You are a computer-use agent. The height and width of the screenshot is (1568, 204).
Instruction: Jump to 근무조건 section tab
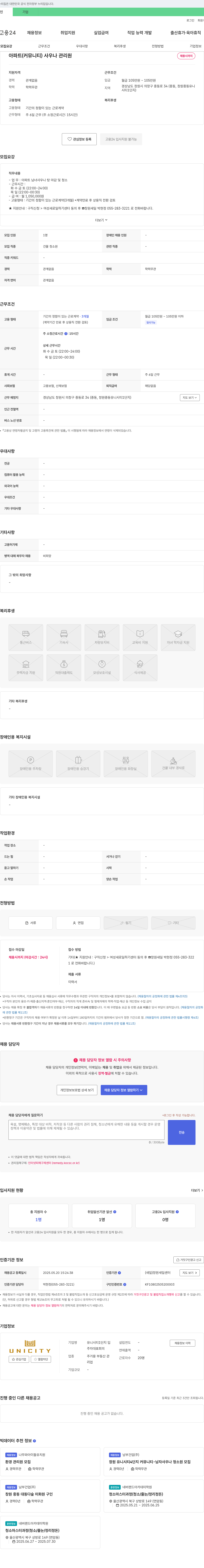coord(44,46)
